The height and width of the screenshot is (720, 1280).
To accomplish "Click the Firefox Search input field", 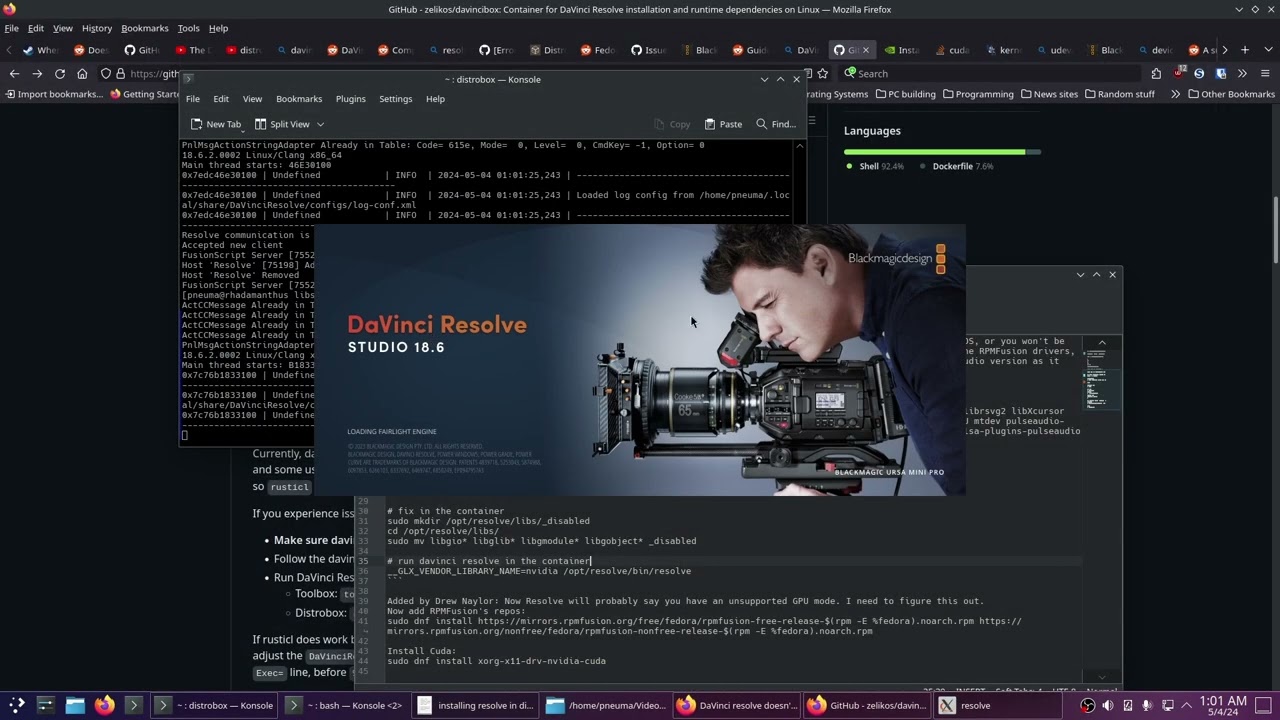I will coord(990,74).
